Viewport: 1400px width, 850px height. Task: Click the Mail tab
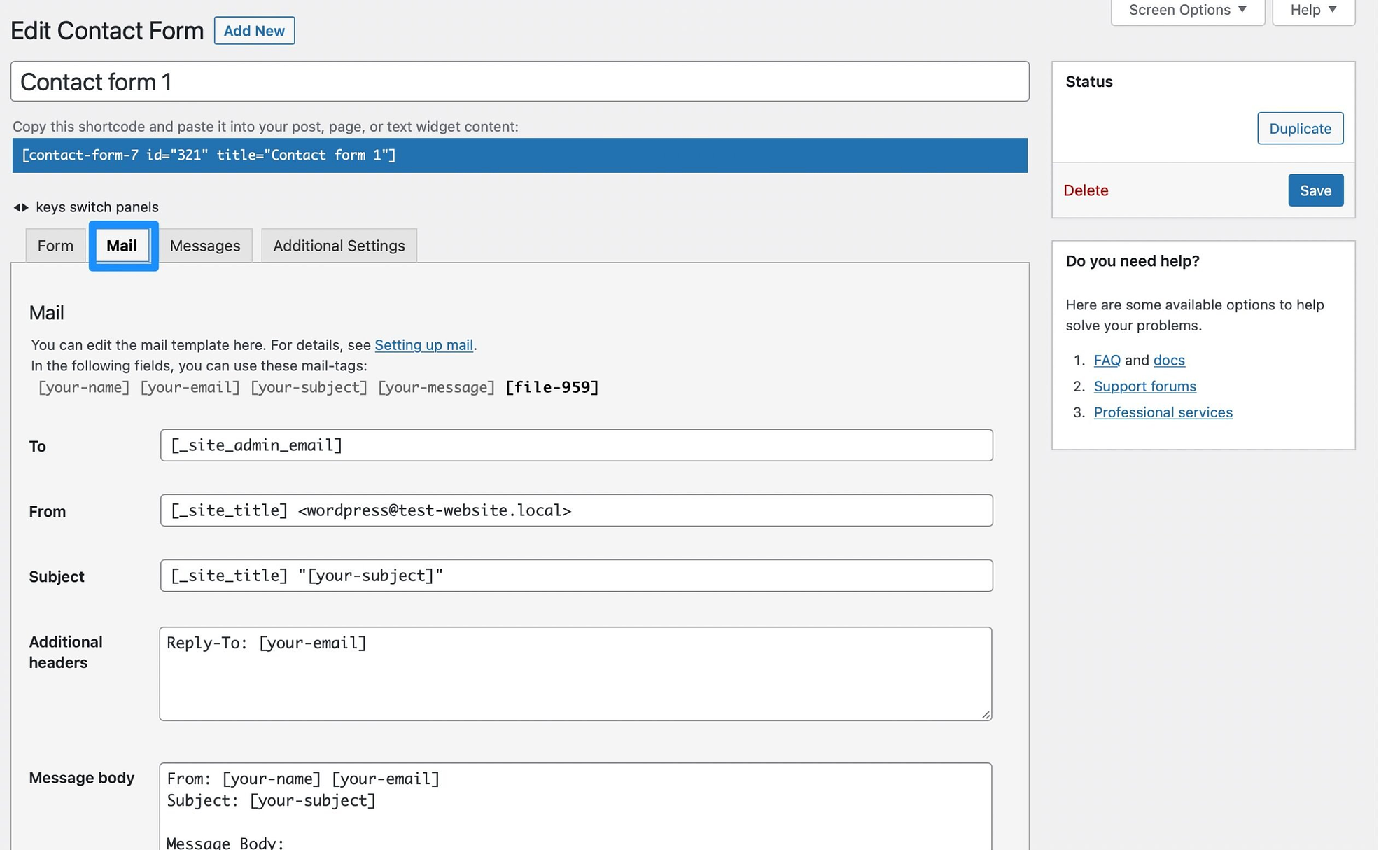click(121, 245)
